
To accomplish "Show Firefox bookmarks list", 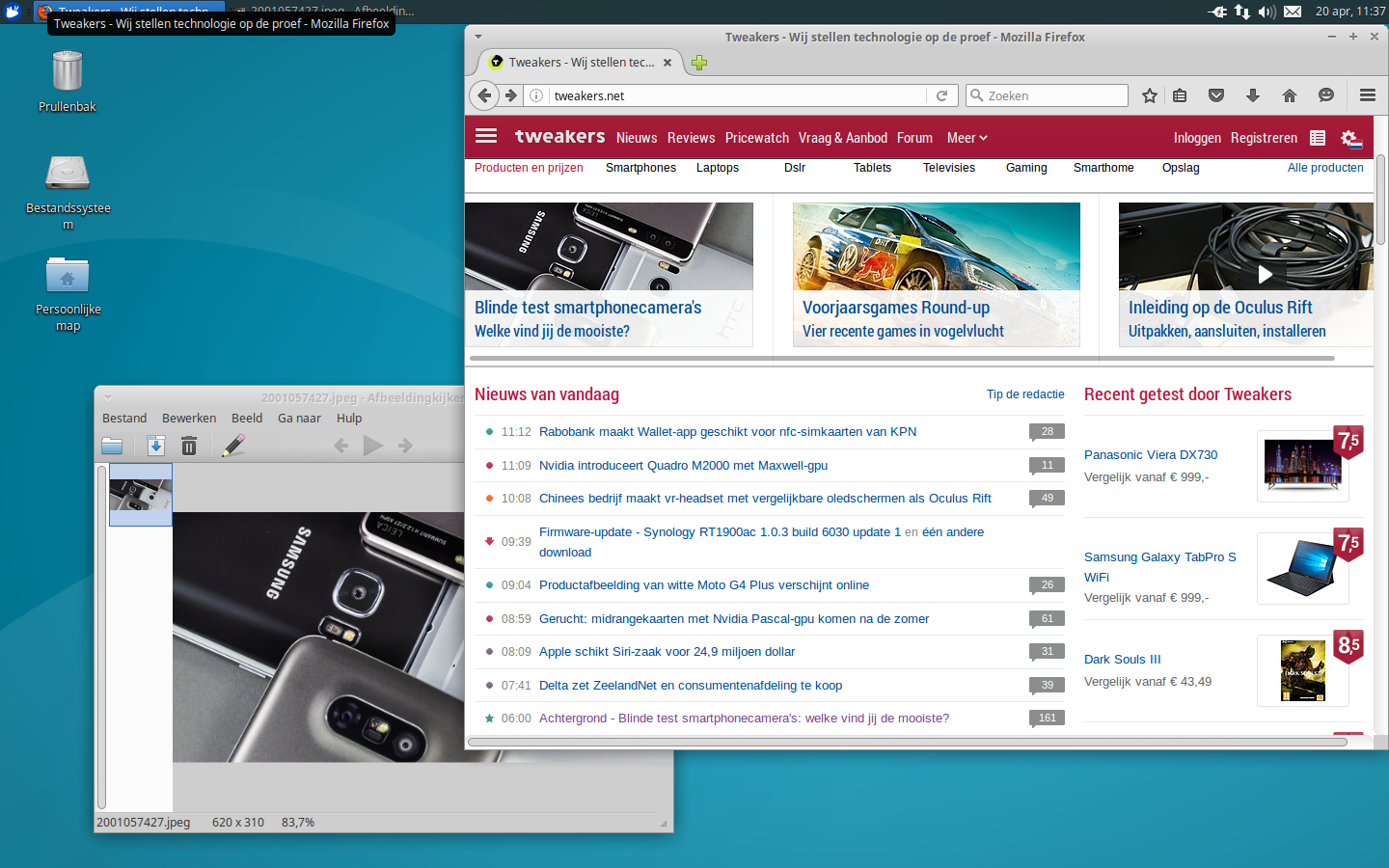I will coord(1180,95).
